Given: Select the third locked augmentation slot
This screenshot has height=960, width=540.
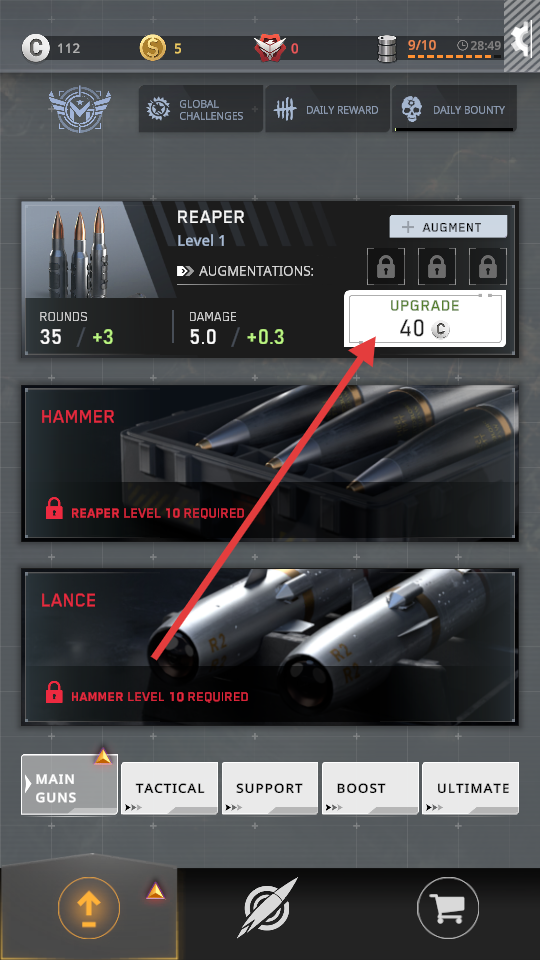Looking at the screenshot, I should pyautogui.click(x=487, y=267).
